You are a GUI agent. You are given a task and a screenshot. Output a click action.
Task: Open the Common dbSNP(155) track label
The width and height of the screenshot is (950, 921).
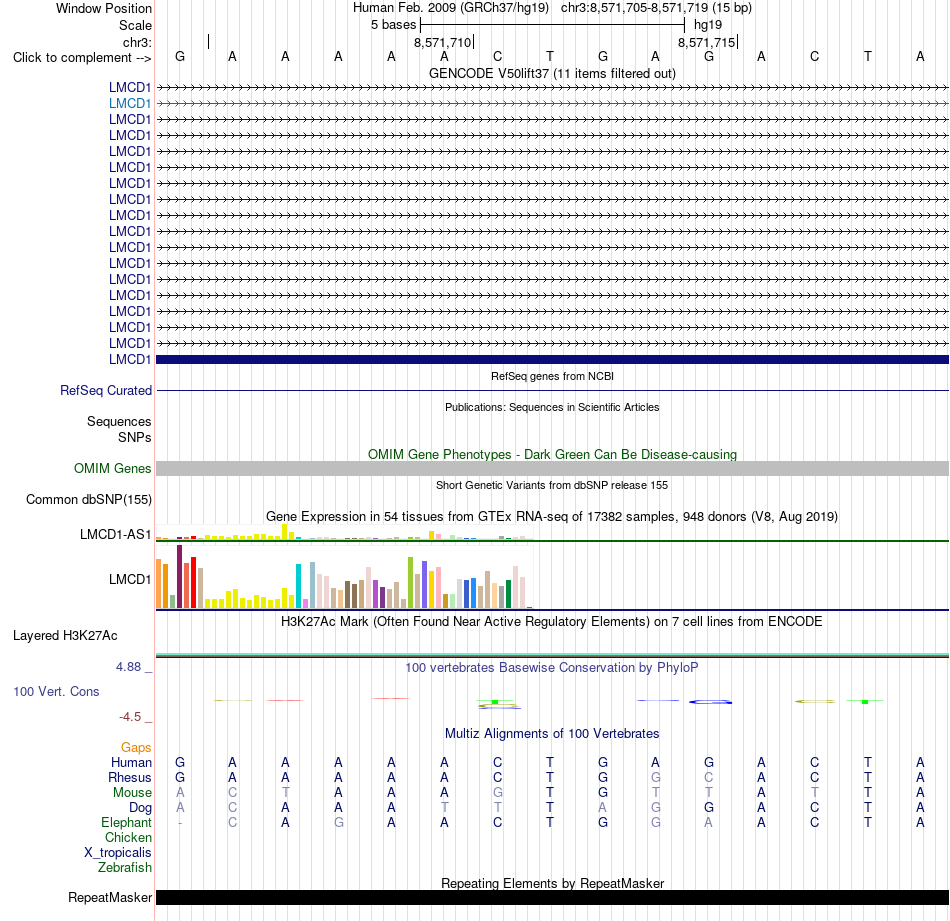click(x=88, y=499)
